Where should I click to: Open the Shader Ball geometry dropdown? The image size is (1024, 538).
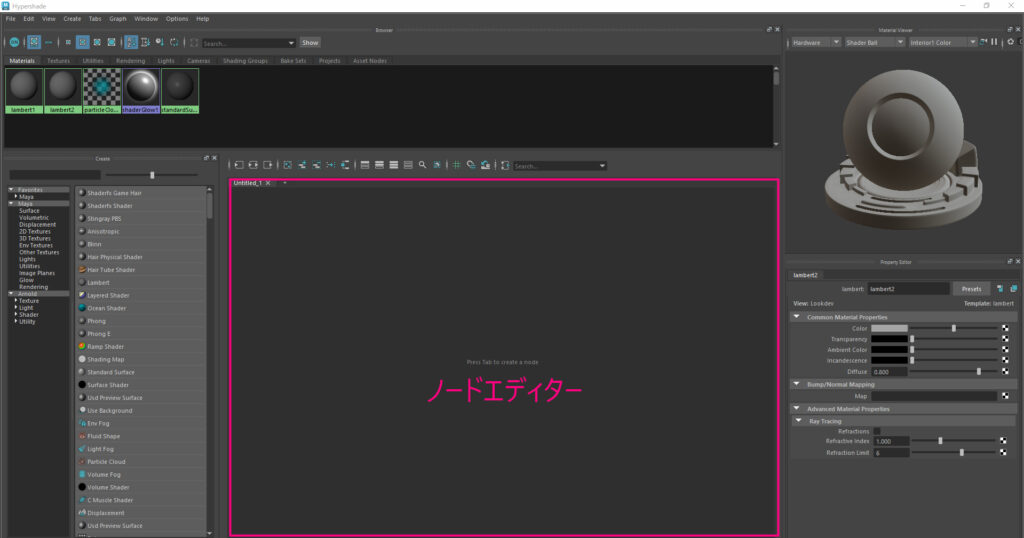pyautogui.click(x=874, y=42)
